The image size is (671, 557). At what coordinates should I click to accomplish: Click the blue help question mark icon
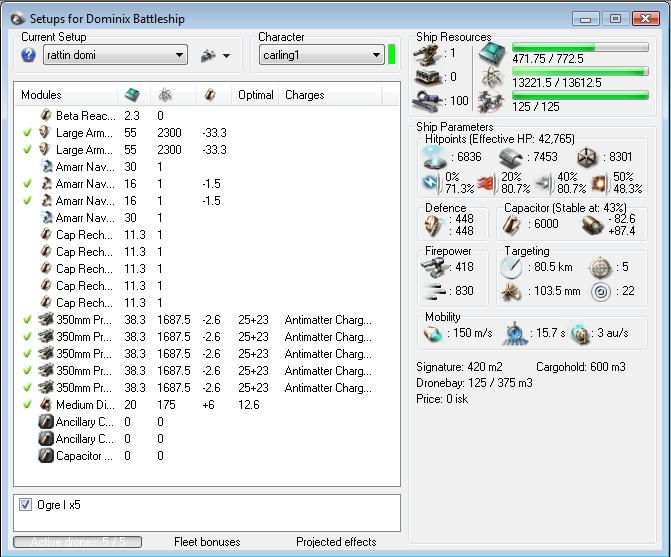coord(28,55)
